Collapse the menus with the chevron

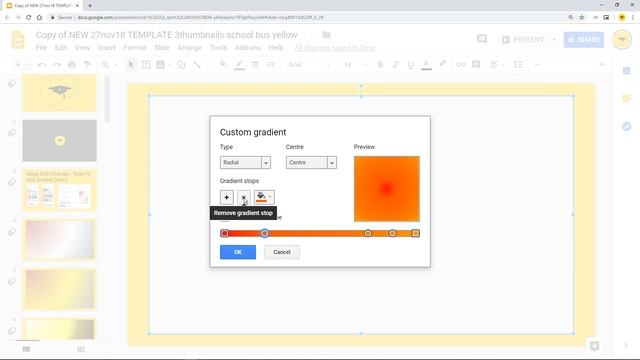click(602, 64)
